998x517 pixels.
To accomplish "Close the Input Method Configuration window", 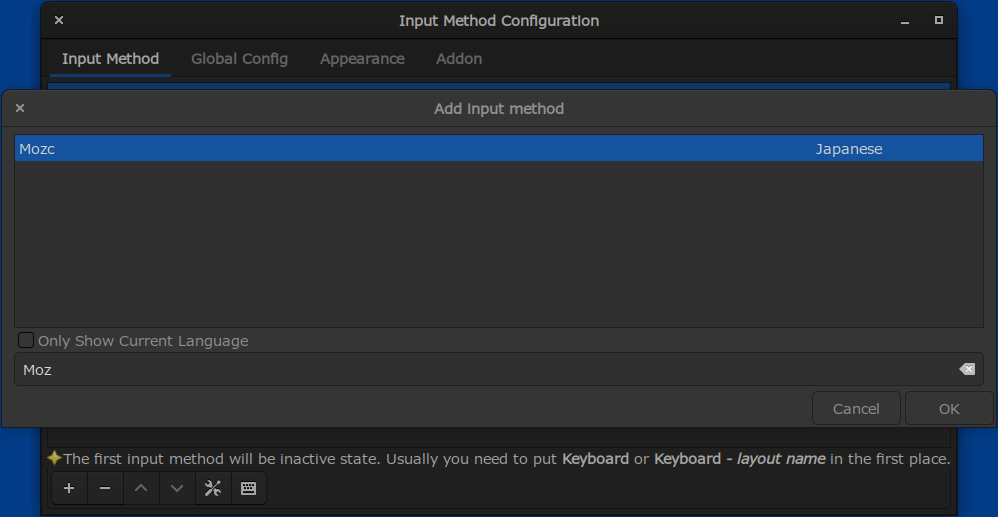I will (x=59, y=20).
